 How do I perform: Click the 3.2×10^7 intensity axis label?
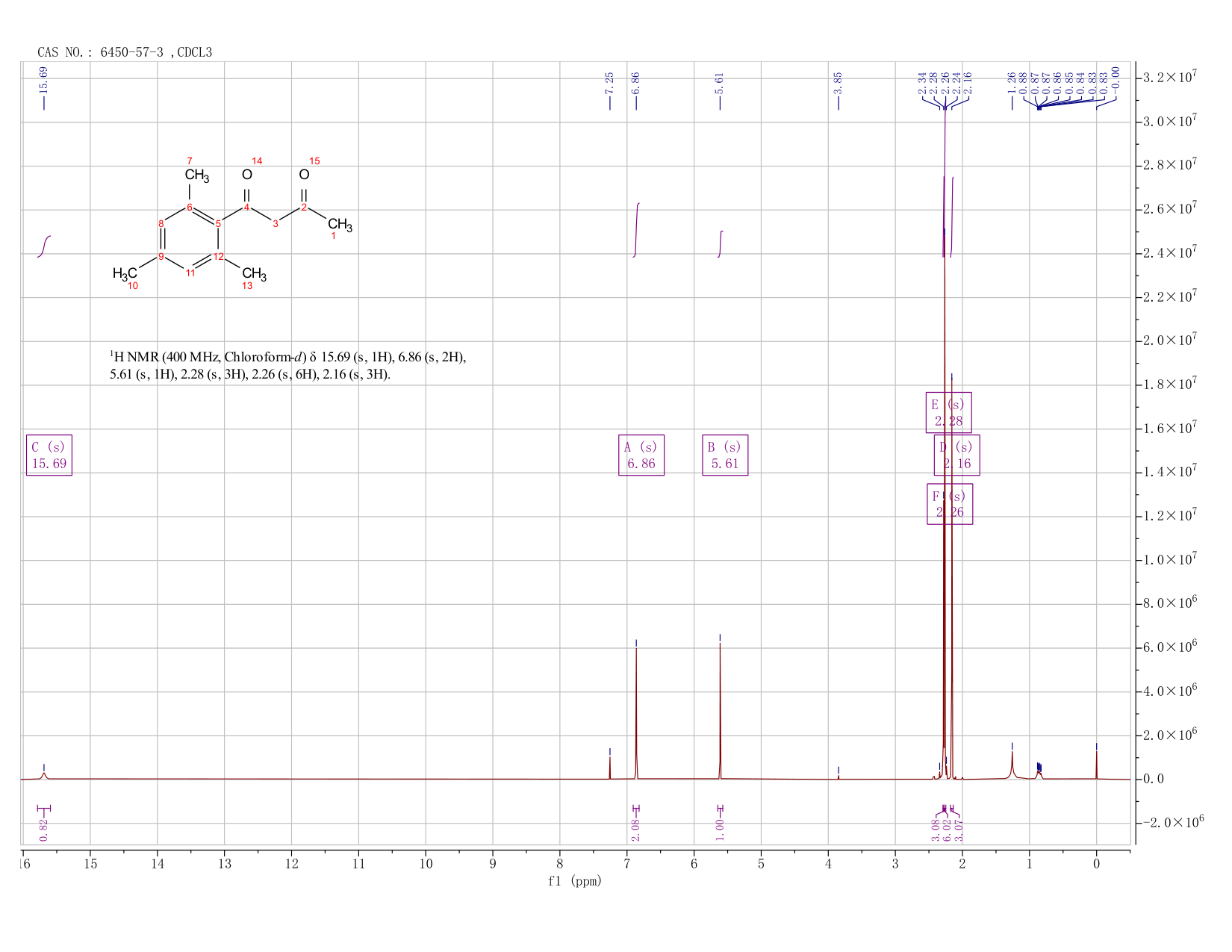pos(1170,77)
